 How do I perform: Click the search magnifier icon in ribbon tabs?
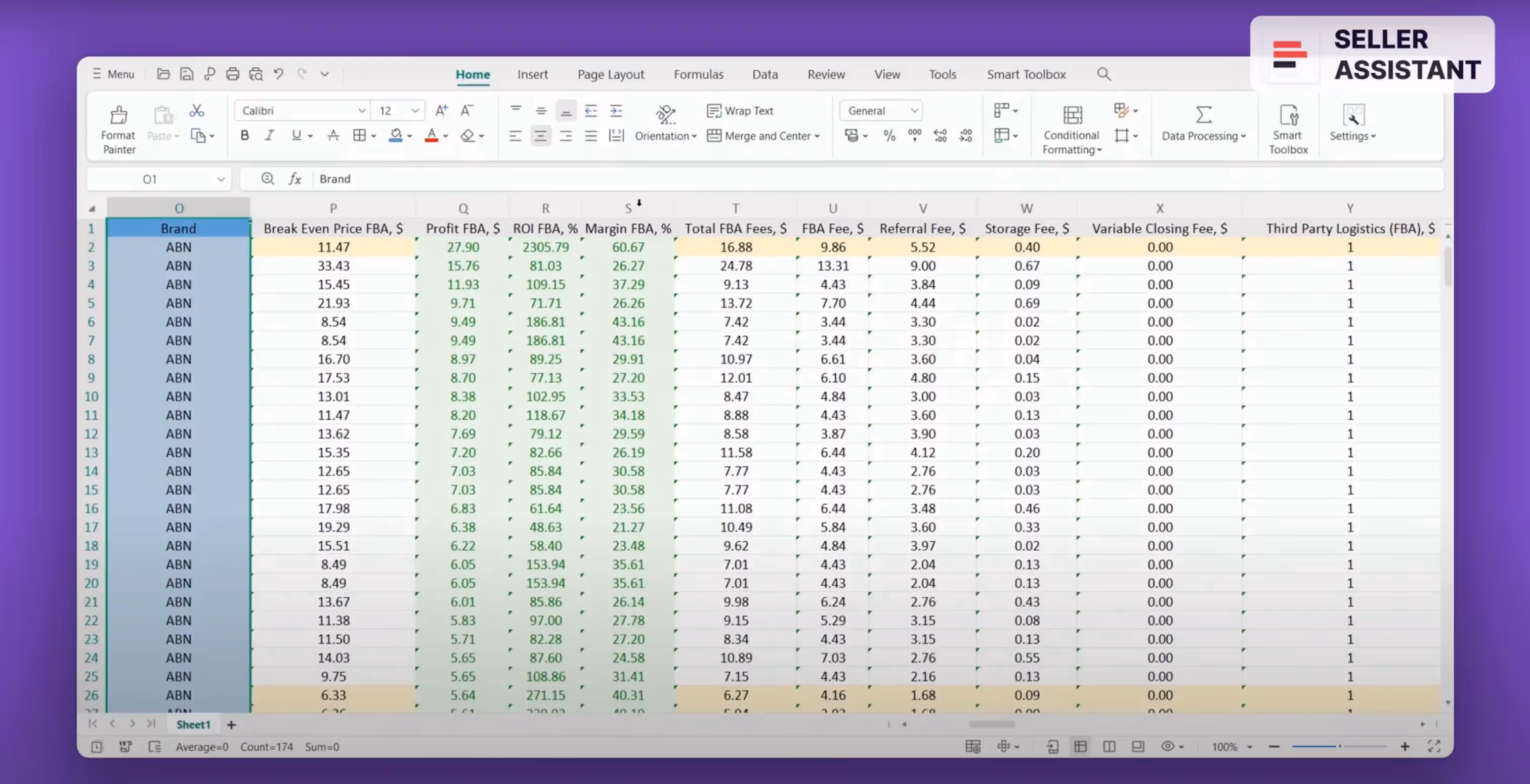1103,74
